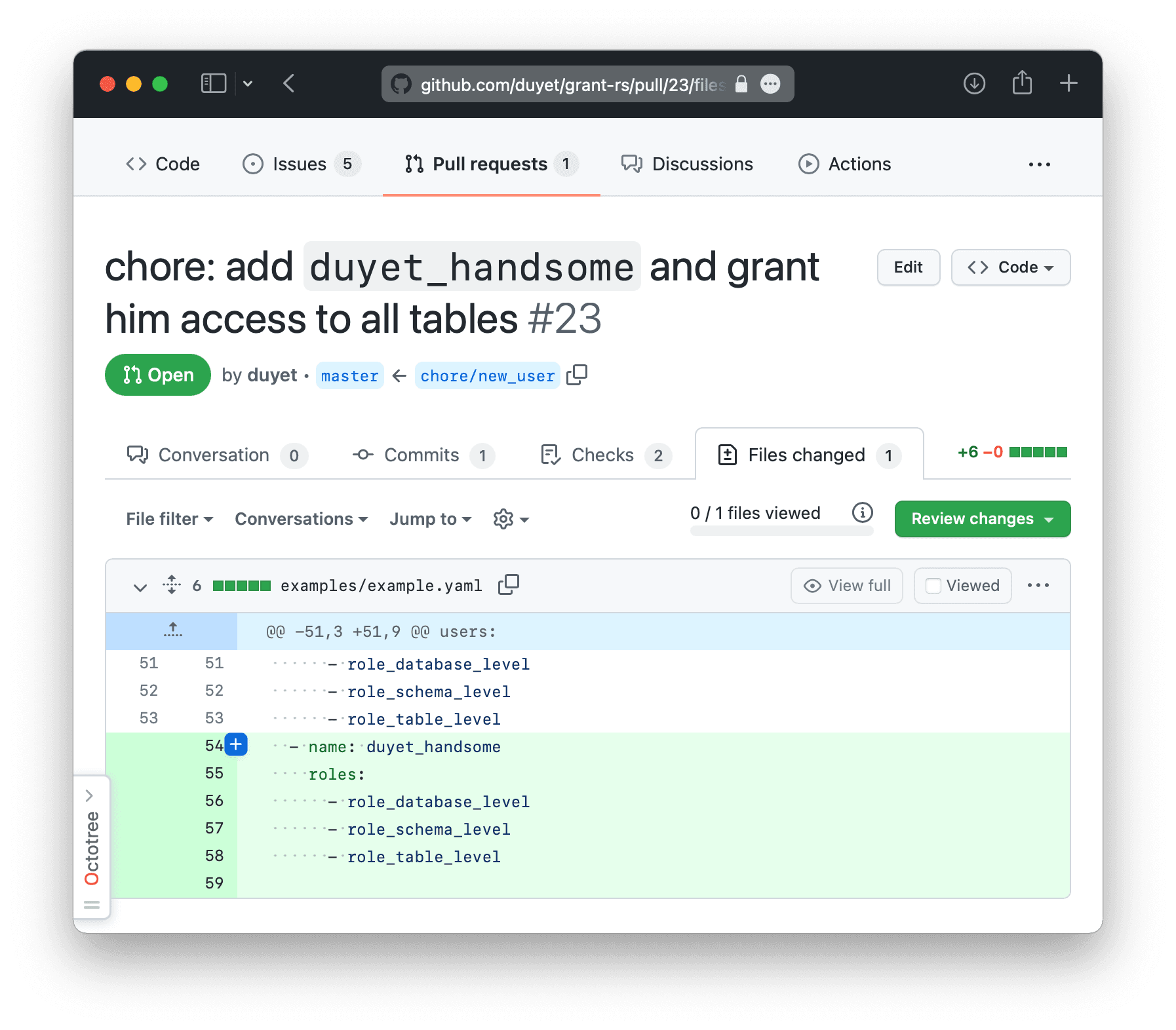Open the ellipsis menu for example.yaml
The width and height of the screenshot is (1176, 1030).
[1038, 585]
